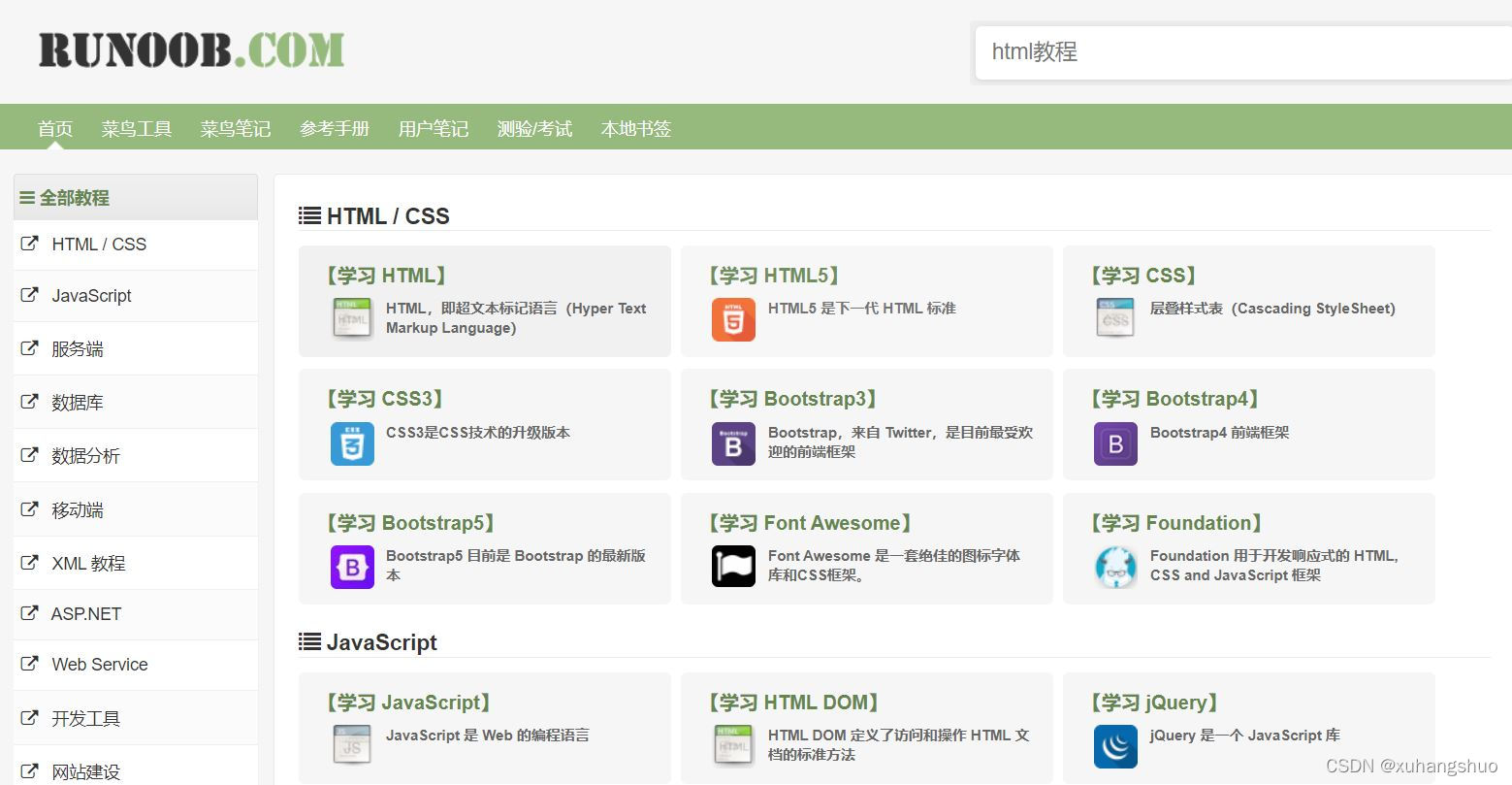Open the 测验/考试 nav item

(x=534, y=128)
